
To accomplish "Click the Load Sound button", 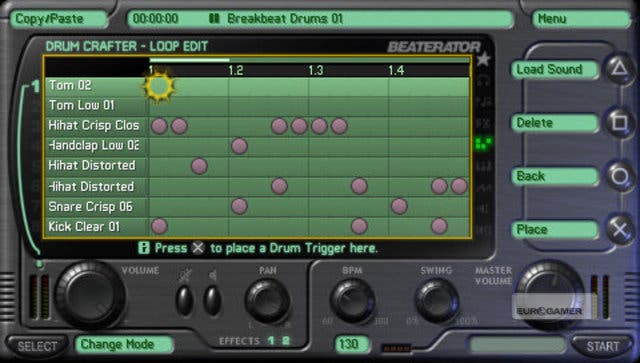I will (555, 69).
